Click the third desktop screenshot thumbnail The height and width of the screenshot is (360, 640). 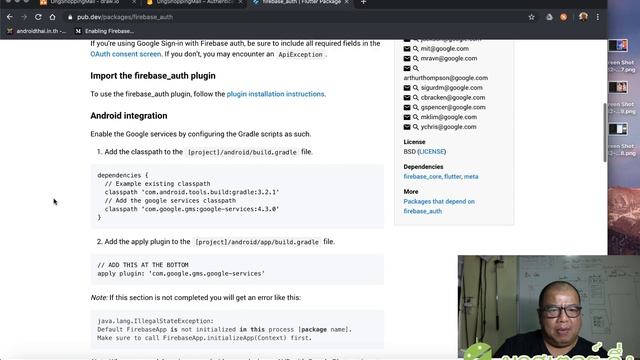tap(618, 129)
